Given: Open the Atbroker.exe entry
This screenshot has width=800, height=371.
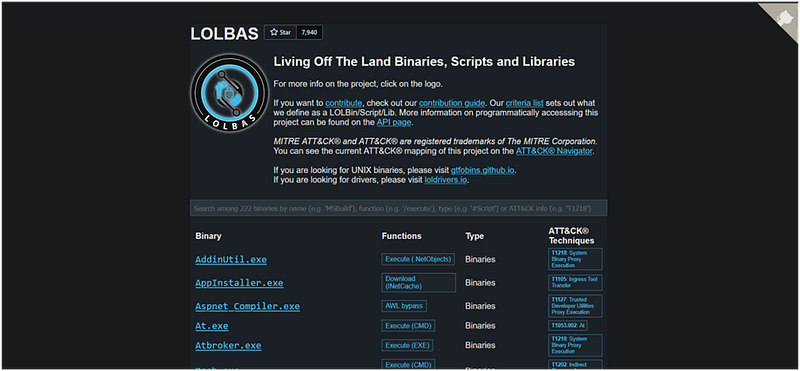Looking at the screenshot, I should coord(228,345).
